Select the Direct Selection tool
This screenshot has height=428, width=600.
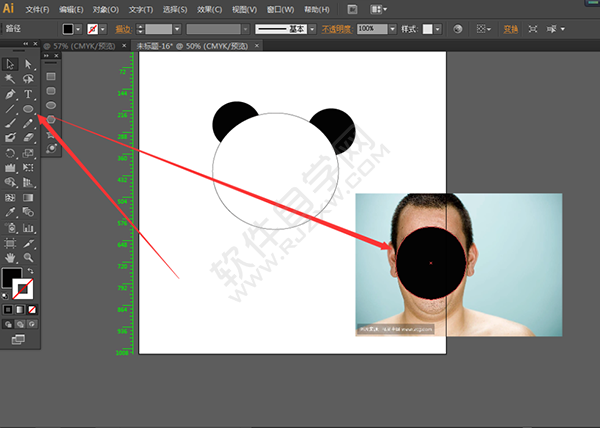28,63
